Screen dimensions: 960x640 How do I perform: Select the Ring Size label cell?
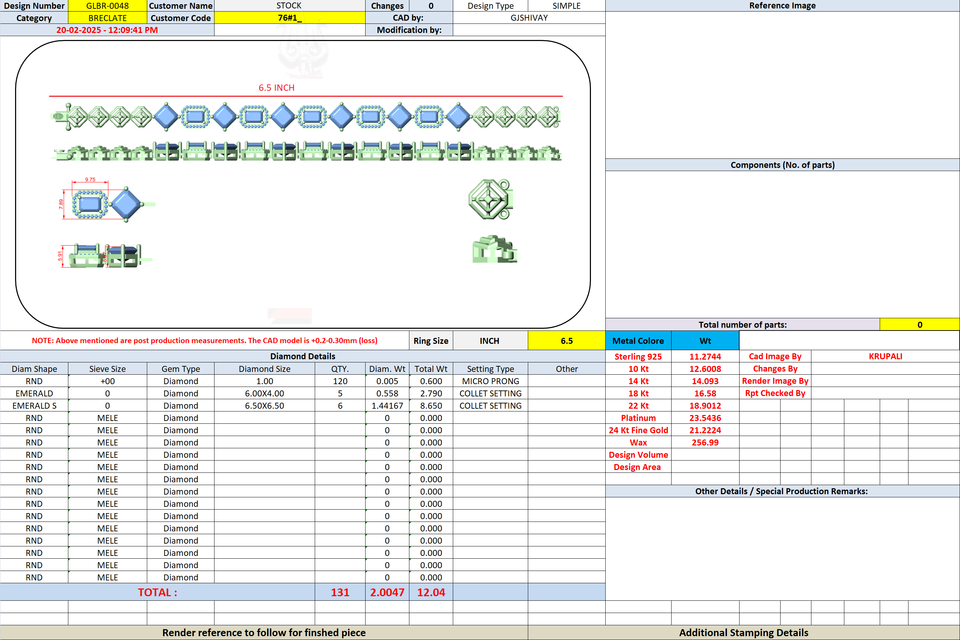click(431, 341)
